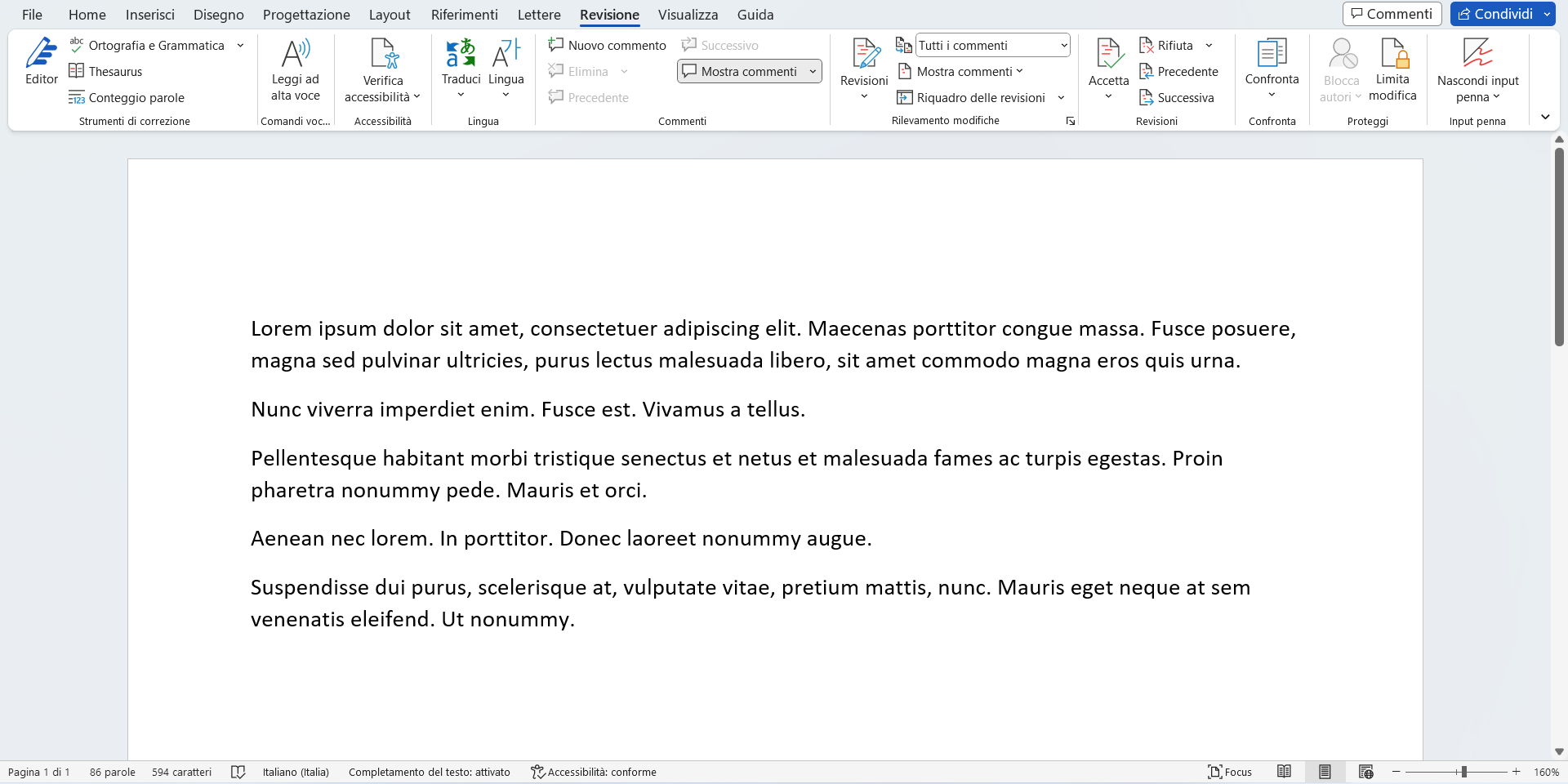Click the Condividi button

[x=1494, y=14]
